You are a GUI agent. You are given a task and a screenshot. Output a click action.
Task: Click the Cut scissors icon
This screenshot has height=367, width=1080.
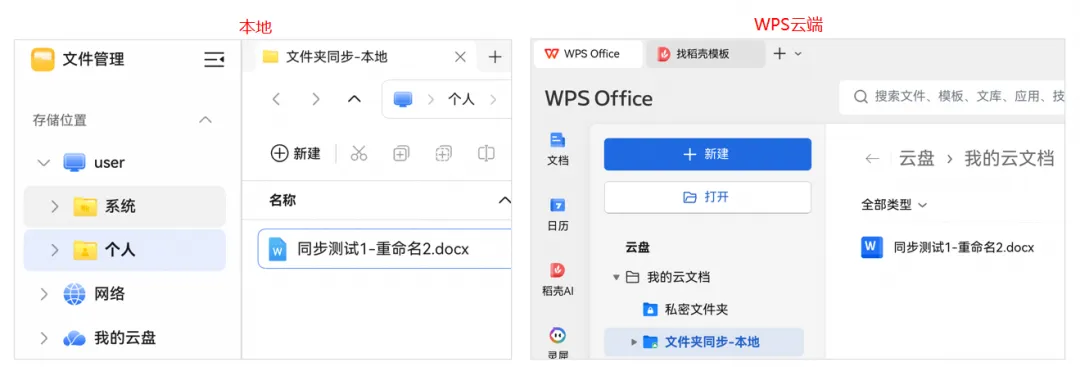point(359,153)
